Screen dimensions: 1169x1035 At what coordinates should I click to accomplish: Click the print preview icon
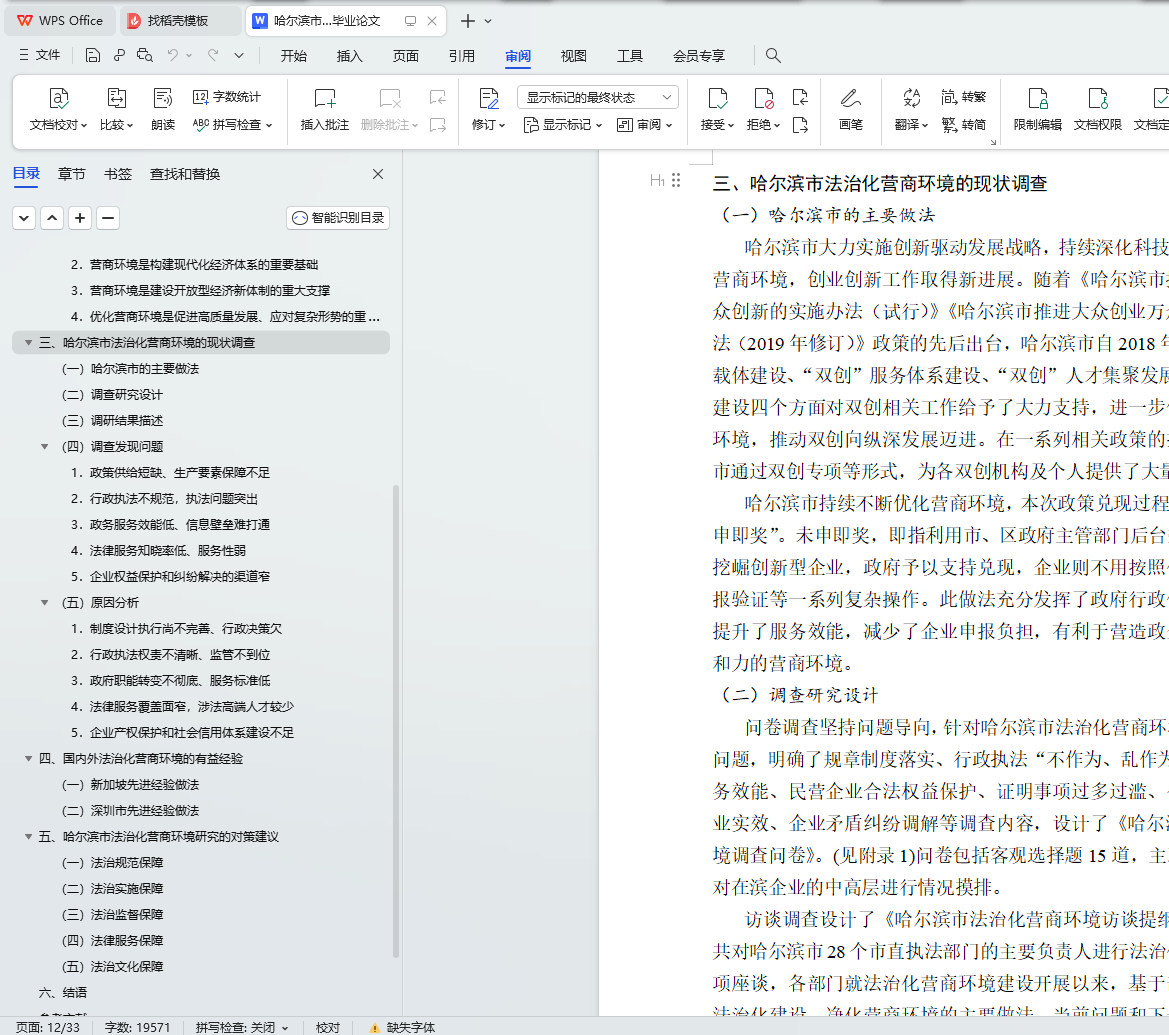(x=145, y=55)
